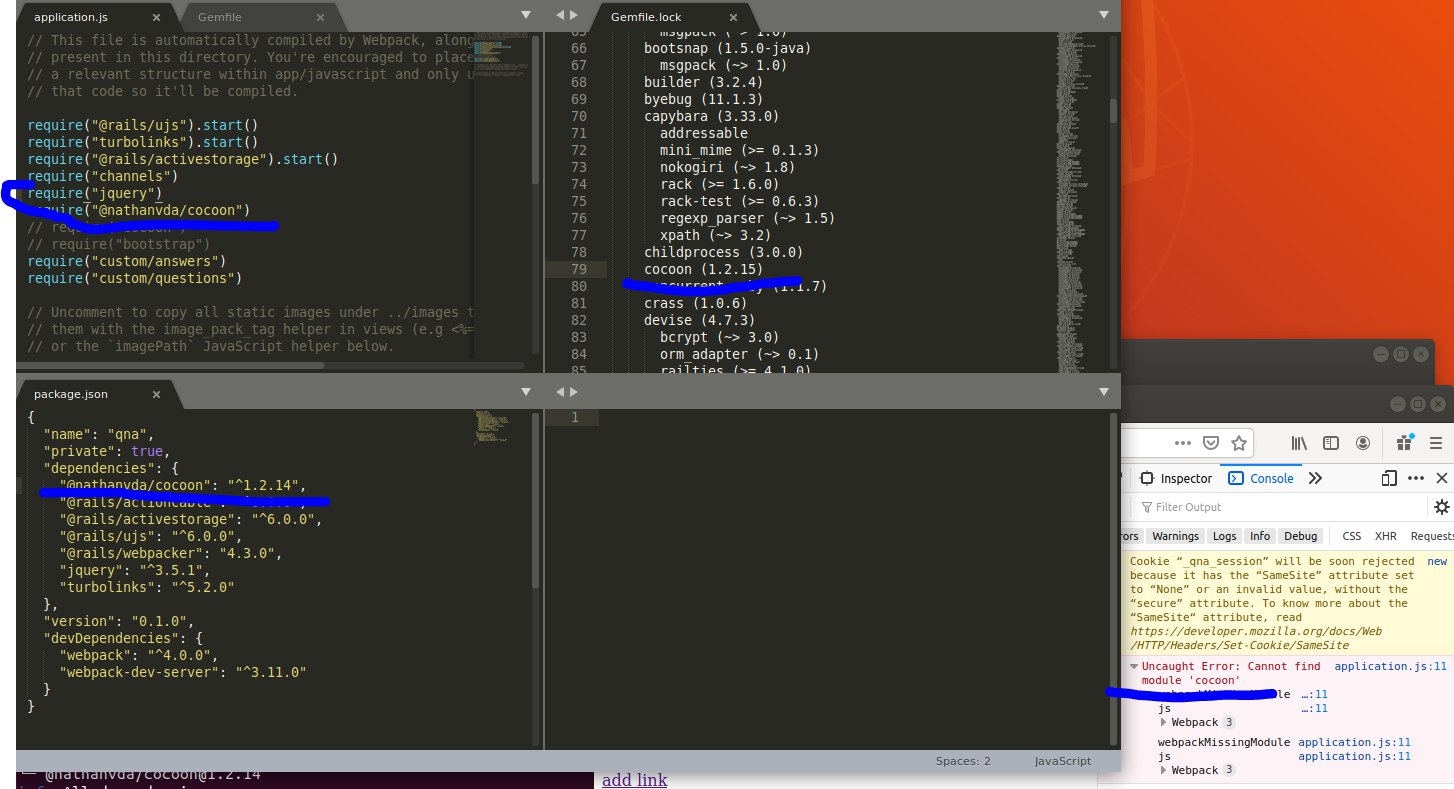
Task: Click the 'new' link in cookie warning
Action: (x=1437, y=561)
